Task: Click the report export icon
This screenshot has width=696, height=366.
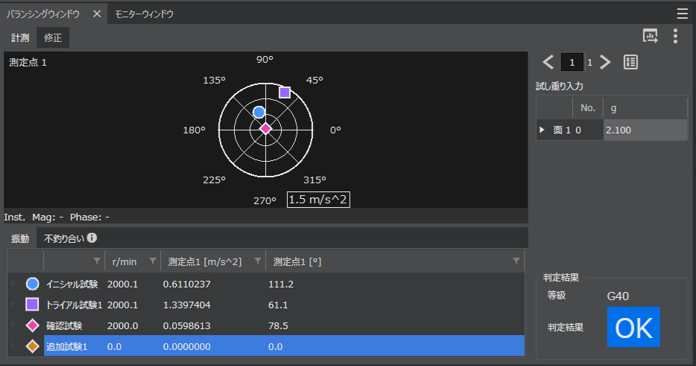Action: click(x=650, y=36)
